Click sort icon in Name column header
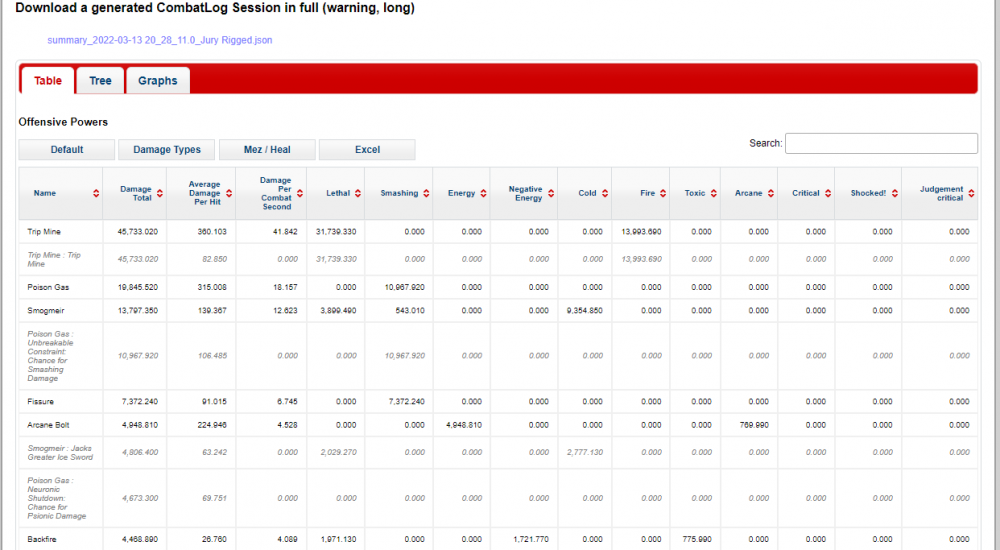This screenshot has height=550, width=1000. [x=96, y=194]
